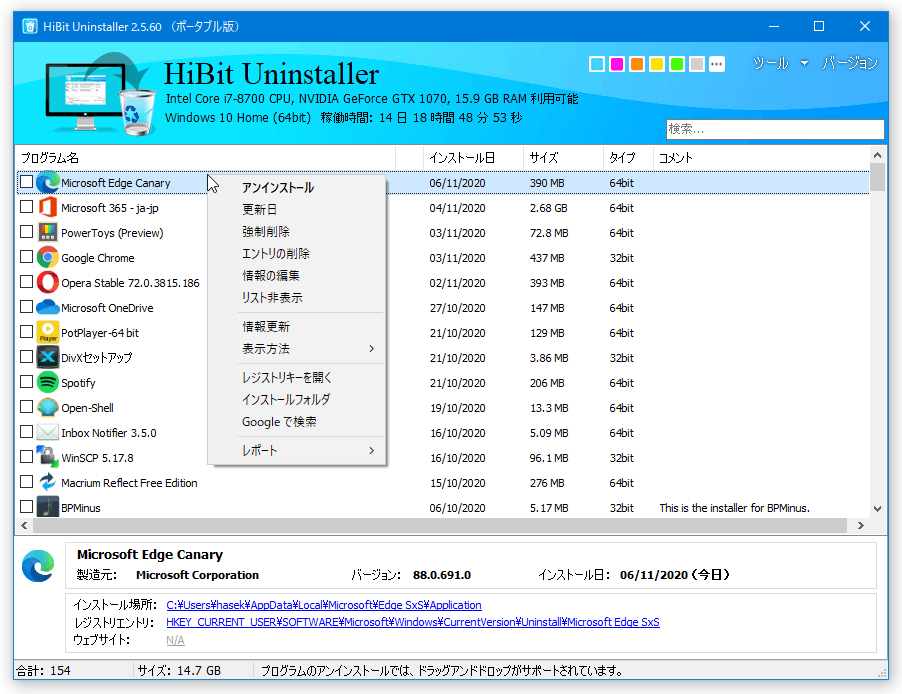Enable the PotPlayer-64 bit checkbox
Image resolution: width=902 pixels, height=694 pixels.
click(26, 332)
